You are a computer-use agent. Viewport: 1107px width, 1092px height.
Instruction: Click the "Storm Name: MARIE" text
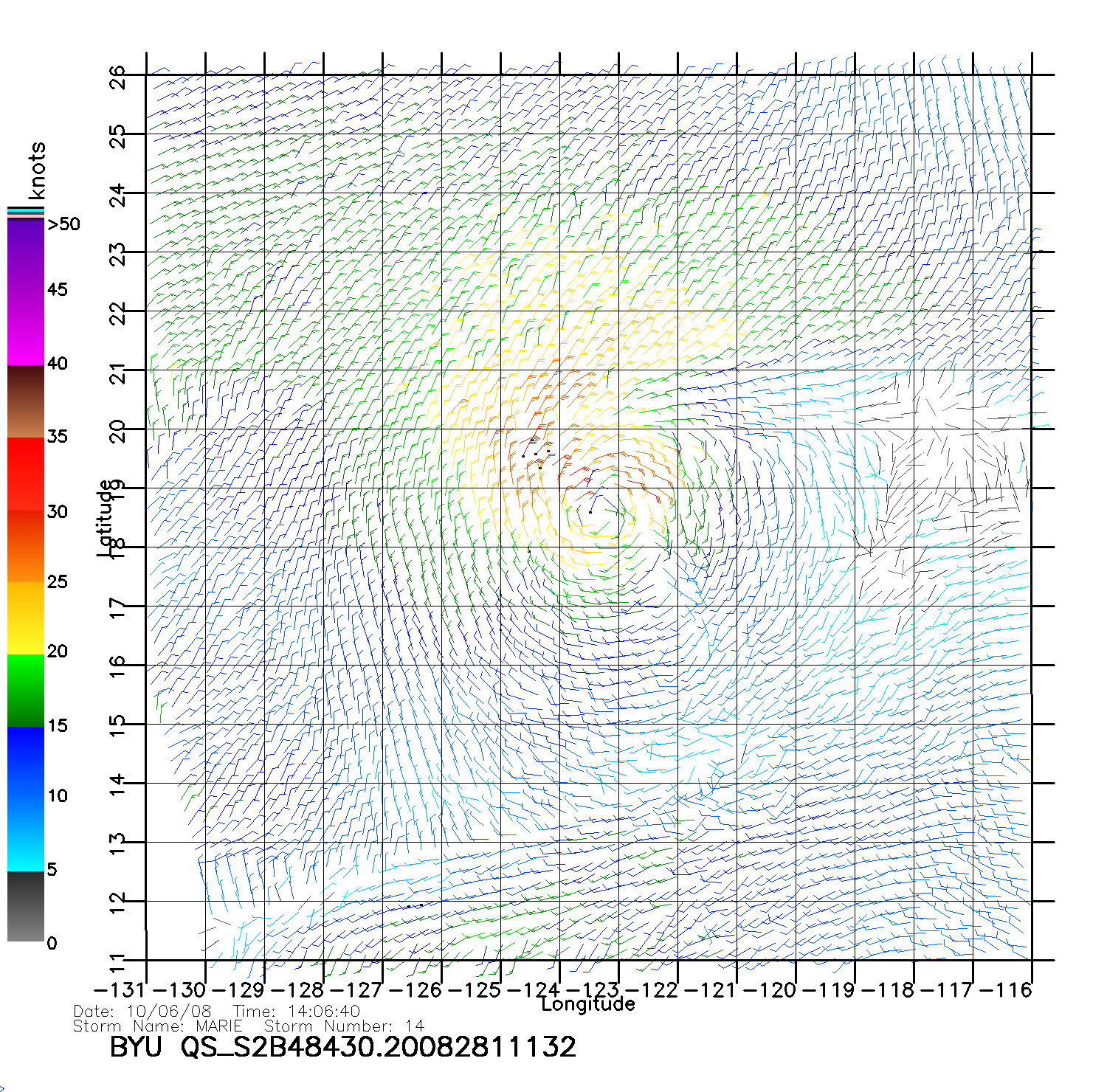click(158, 1026)
